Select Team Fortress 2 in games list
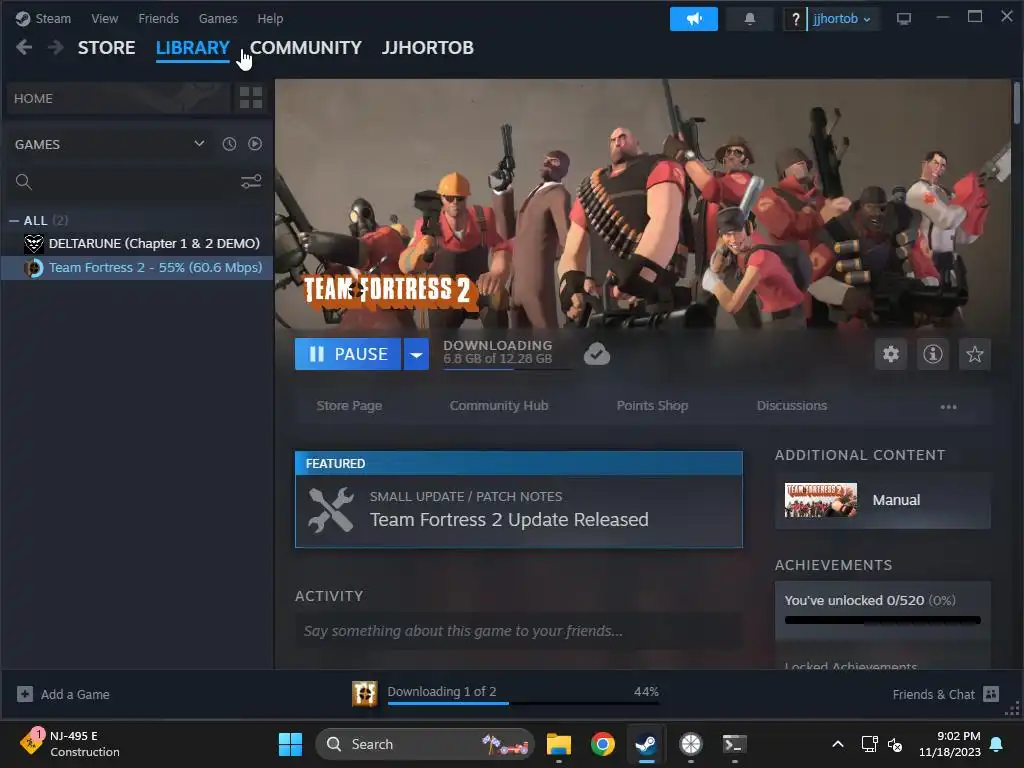The image size is (1024, 768). pos(136,268)
